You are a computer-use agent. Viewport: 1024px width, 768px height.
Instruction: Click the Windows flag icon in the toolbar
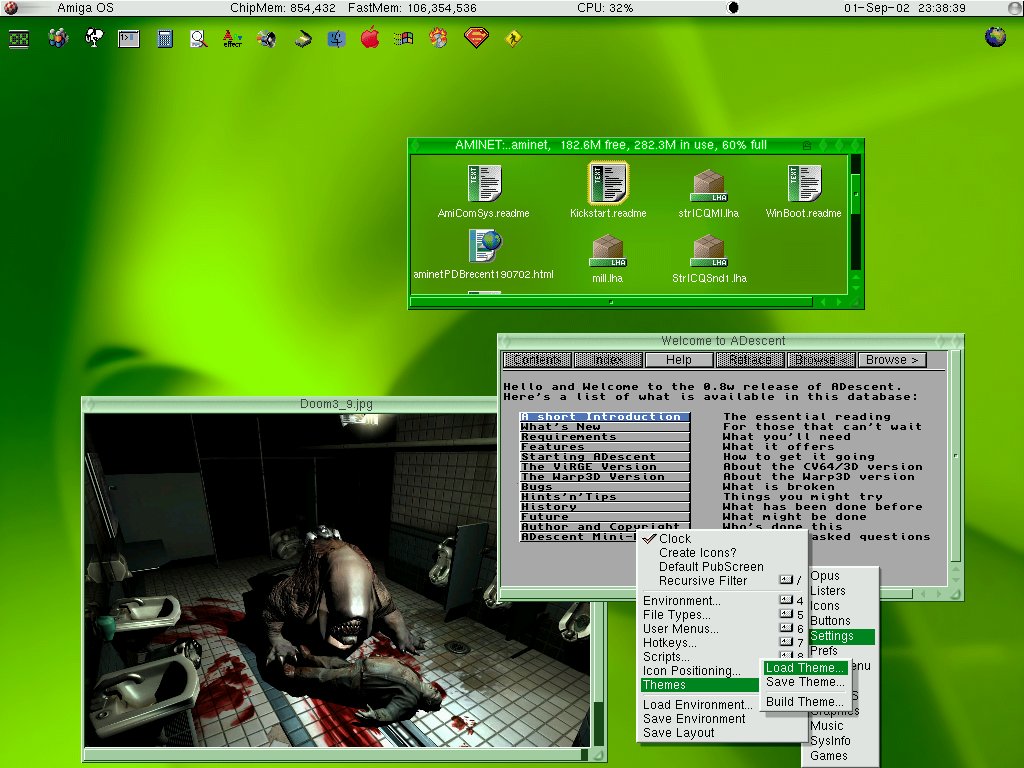coord(404,39)
